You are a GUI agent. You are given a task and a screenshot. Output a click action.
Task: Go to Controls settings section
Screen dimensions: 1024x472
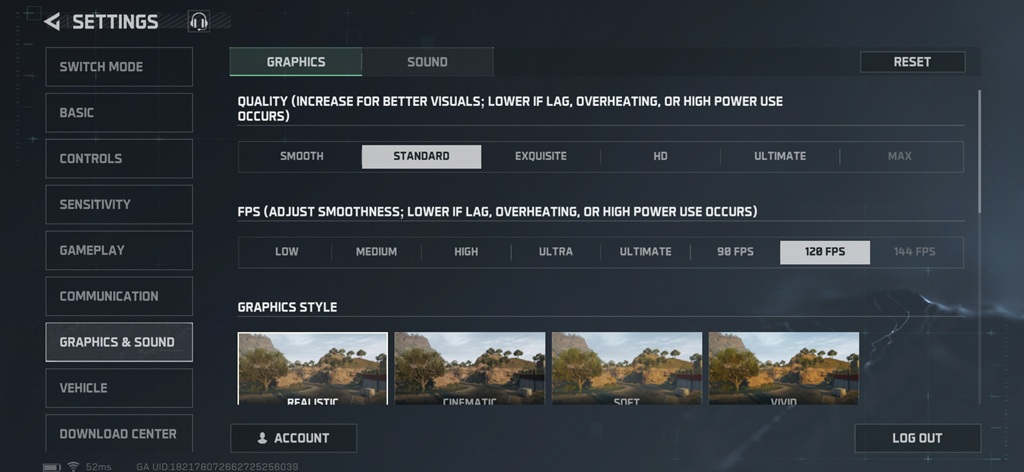click(x=119, y=159)
